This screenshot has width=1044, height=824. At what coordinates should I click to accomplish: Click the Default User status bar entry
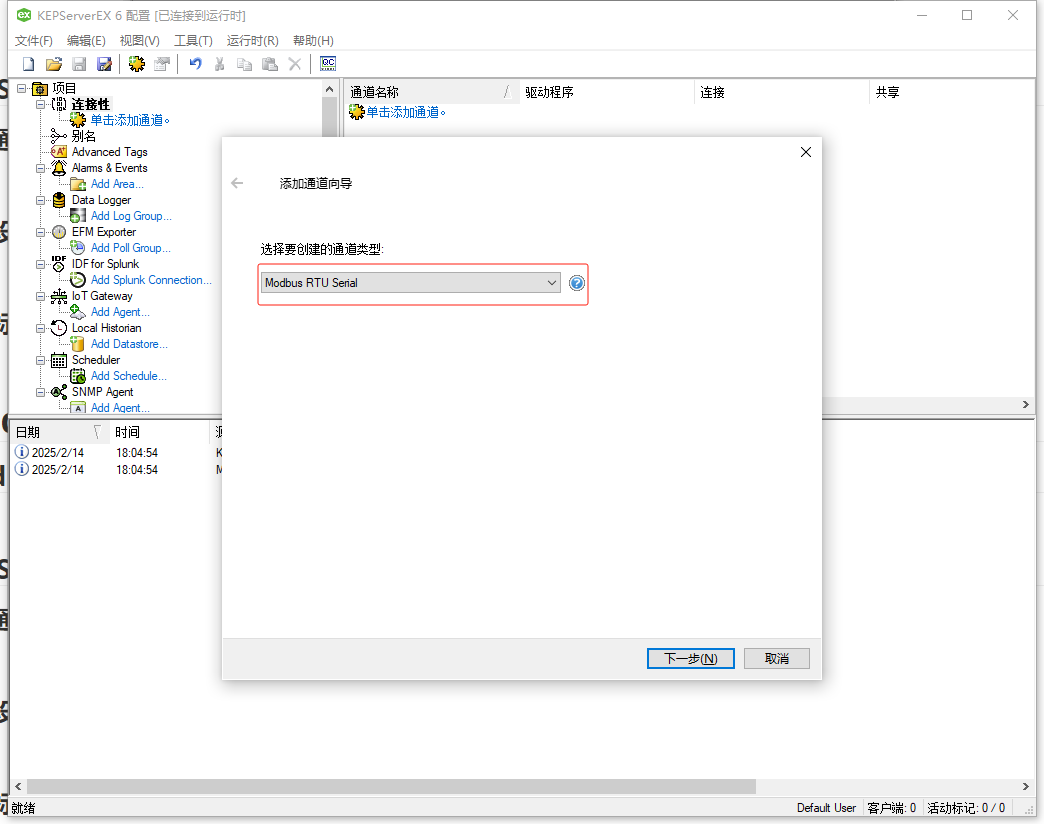pos(826,807)
